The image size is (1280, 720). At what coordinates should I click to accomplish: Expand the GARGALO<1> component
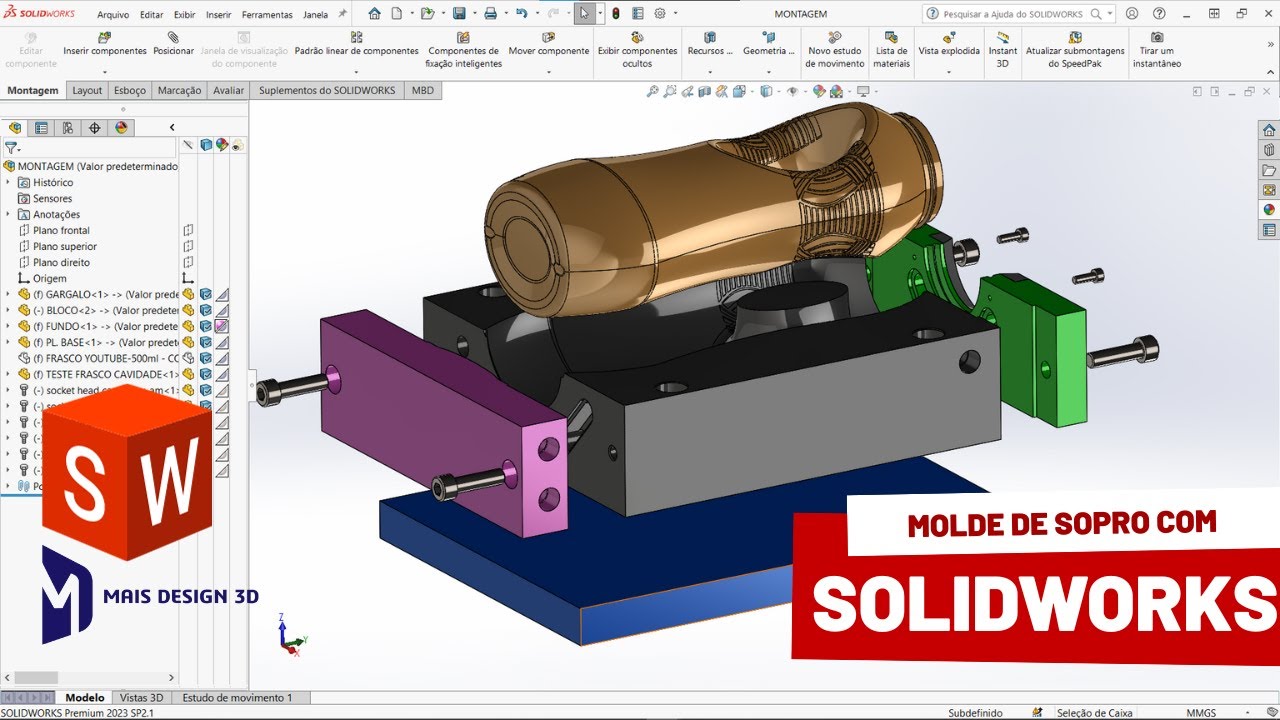click(x=8, y=294)
